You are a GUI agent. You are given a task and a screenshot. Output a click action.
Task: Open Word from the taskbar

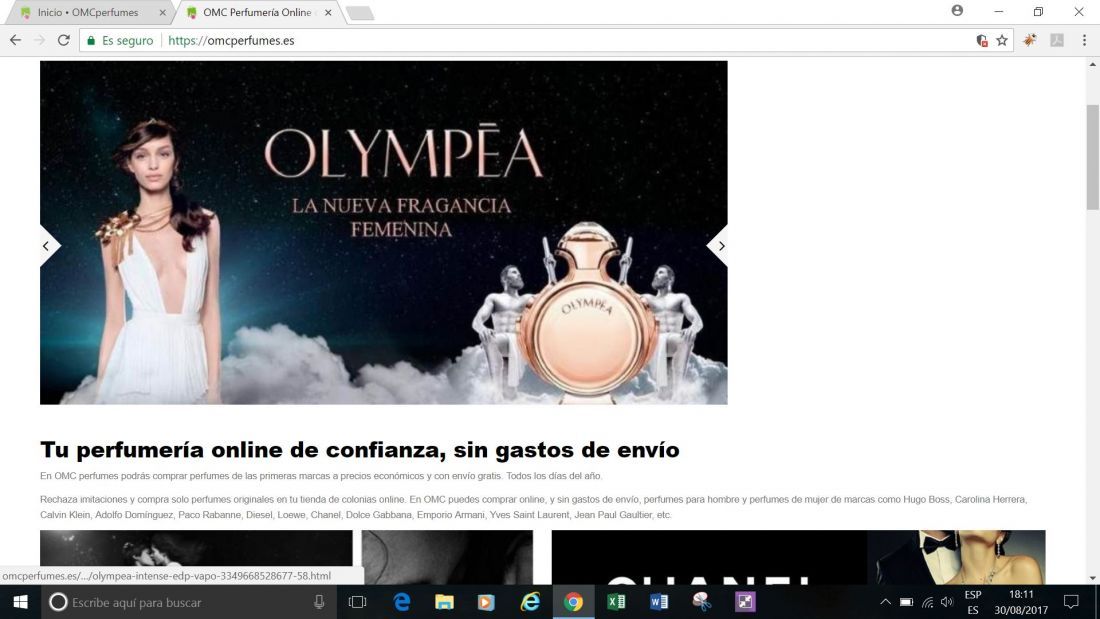tap(659, 602)
